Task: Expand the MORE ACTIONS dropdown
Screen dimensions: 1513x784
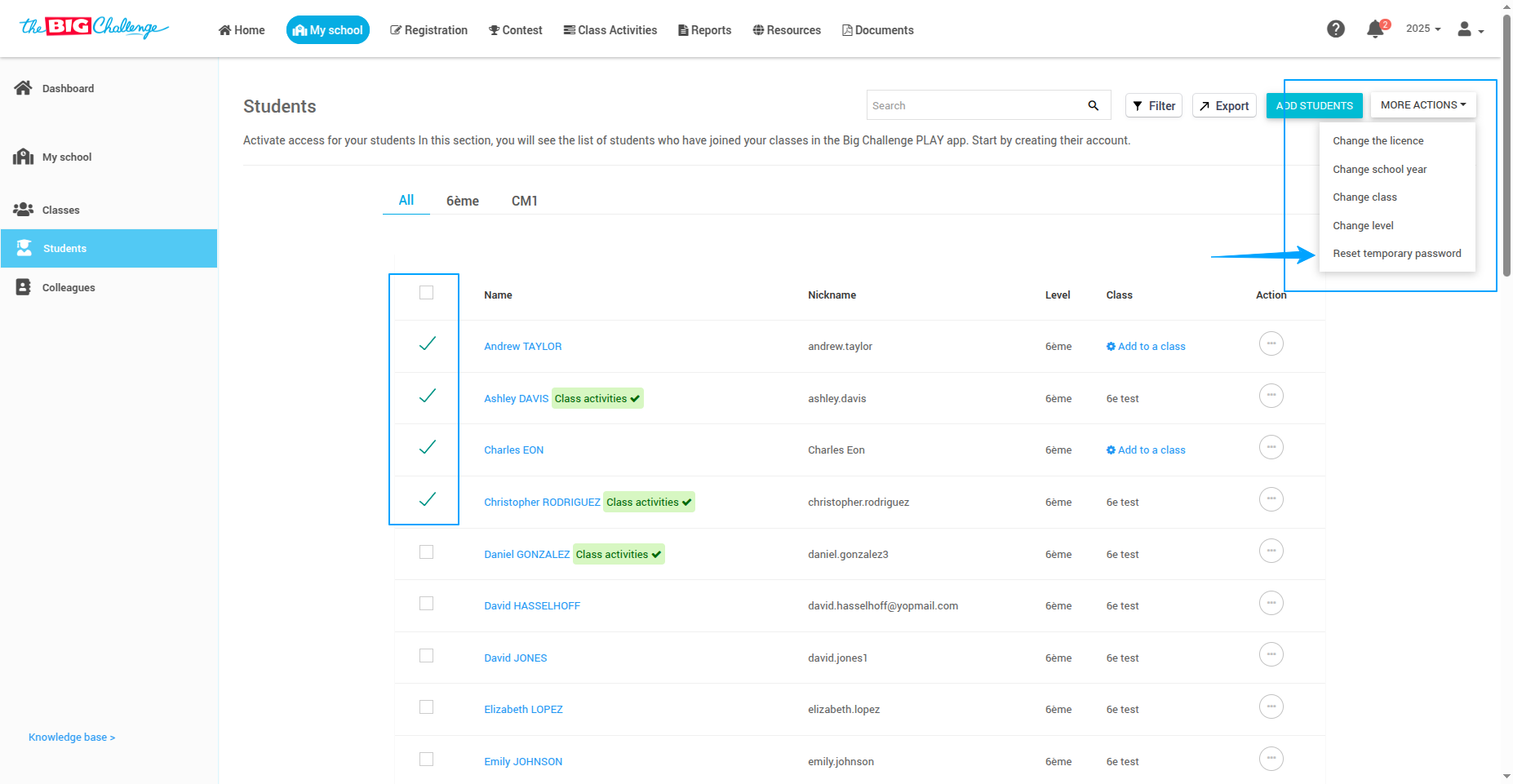Action: pos(1423,105)
